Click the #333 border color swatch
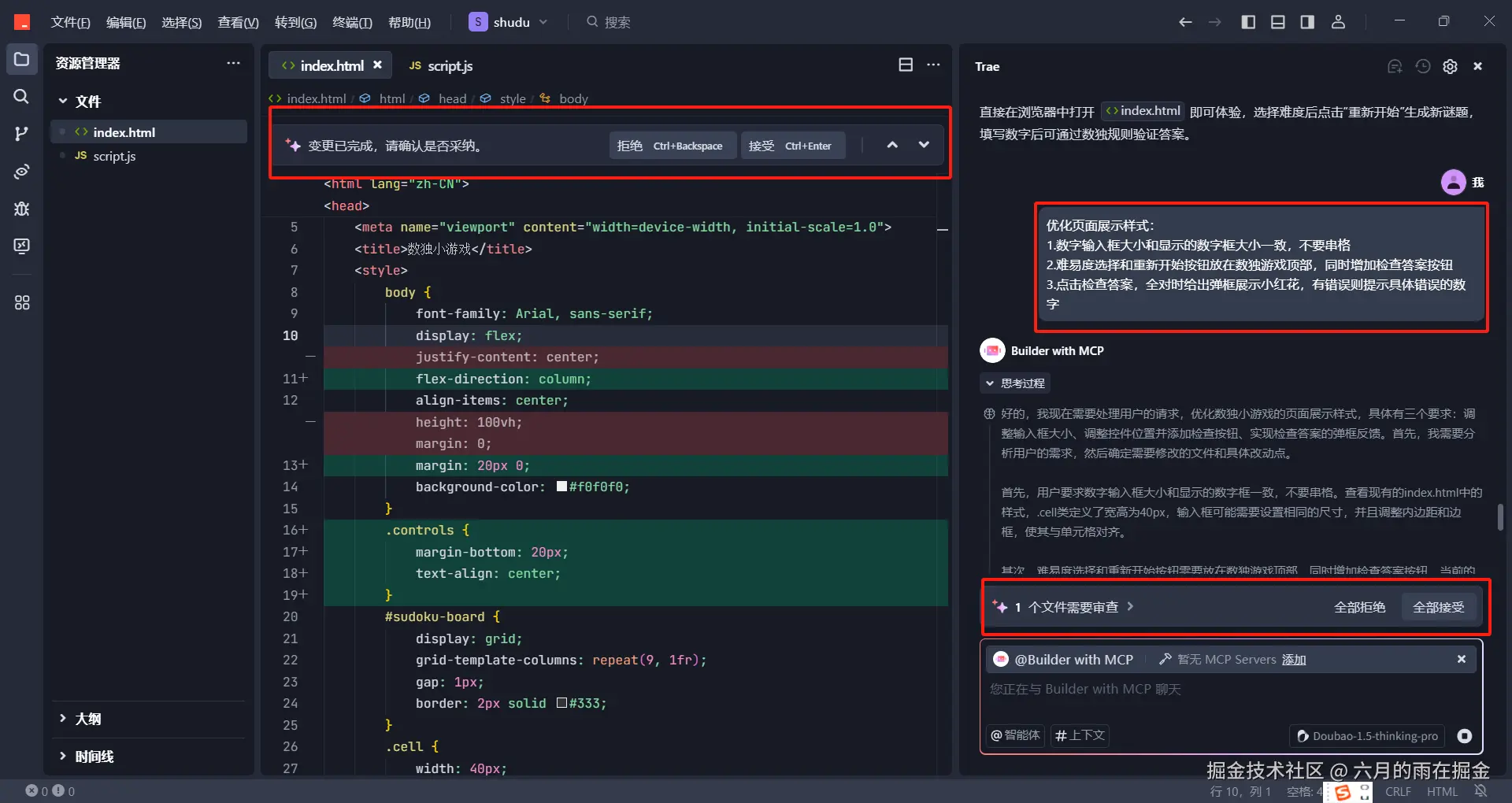Viewport: 1512px width, 803px height. tap(561, 703)
